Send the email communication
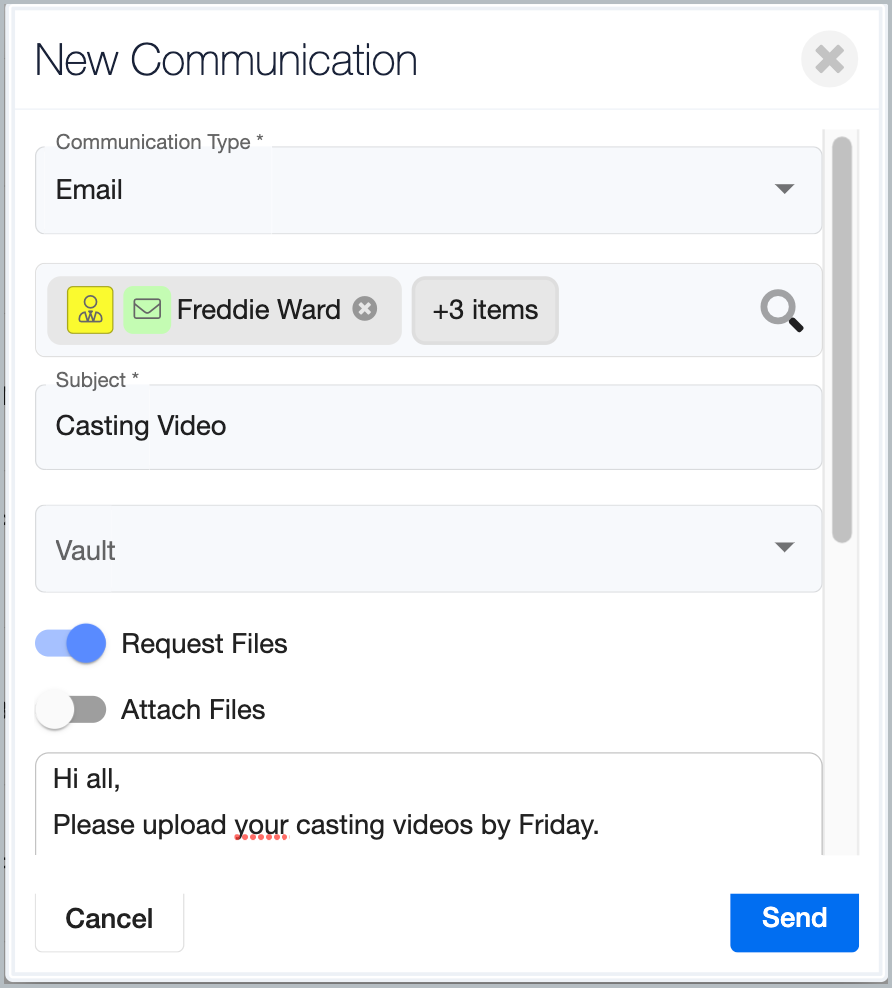This screenshot has width=892, height=988. coord(794,918)
